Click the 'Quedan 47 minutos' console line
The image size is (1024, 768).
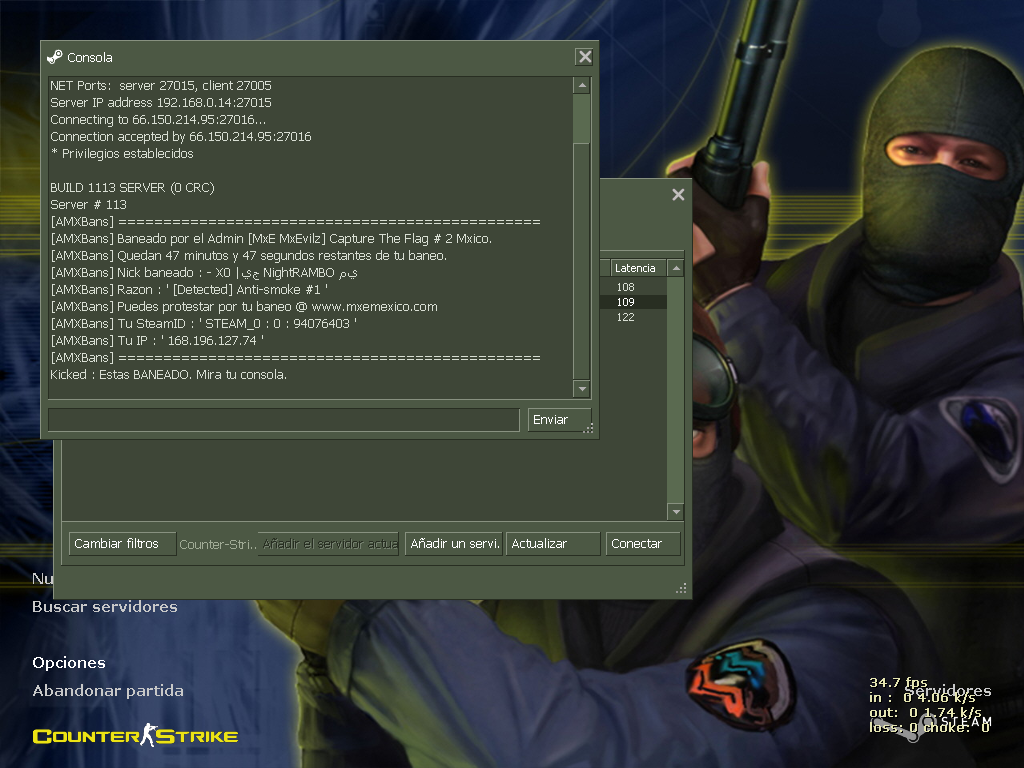click(248, 256)
